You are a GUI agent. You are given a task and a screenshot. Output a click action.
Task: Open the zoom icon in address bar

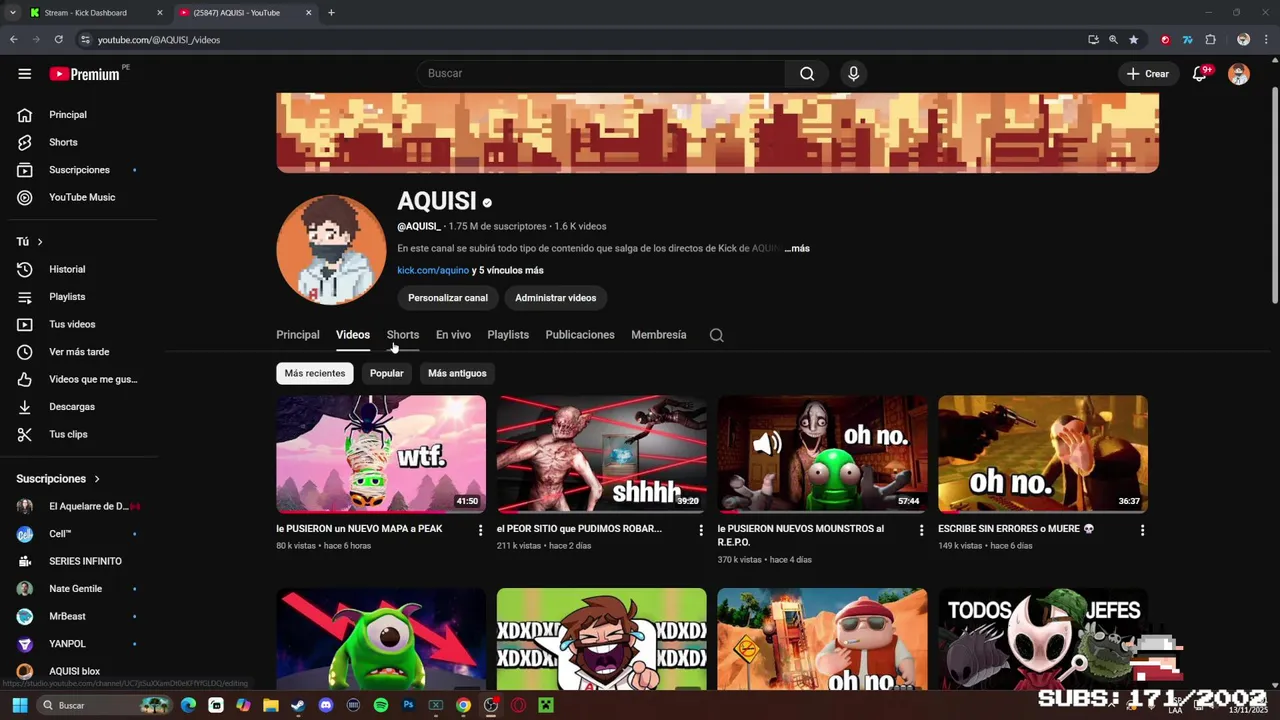coord(1113,40)
